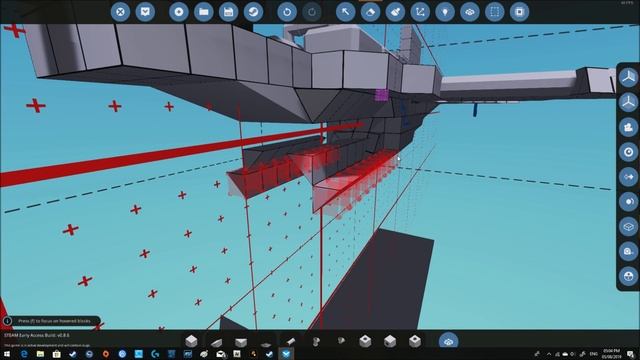This screenshot has width=640, height=360.
Task: Click the 'STEAM Early Access Build' version text
Action: pos(37,335)
